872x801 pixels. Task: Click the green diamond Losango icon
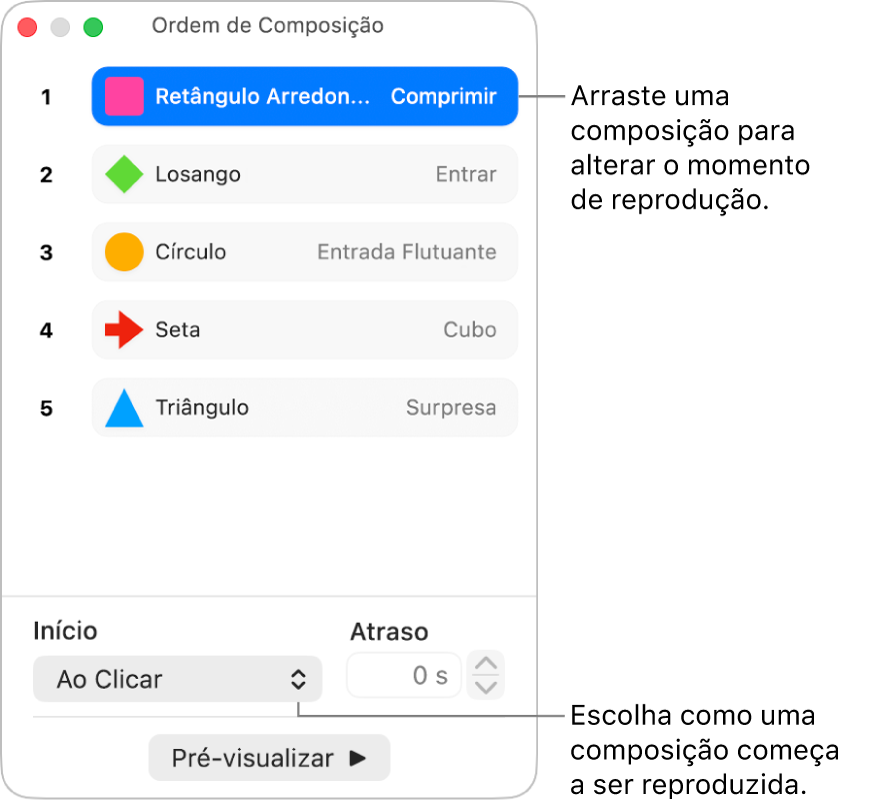click(x=124, y=174)
